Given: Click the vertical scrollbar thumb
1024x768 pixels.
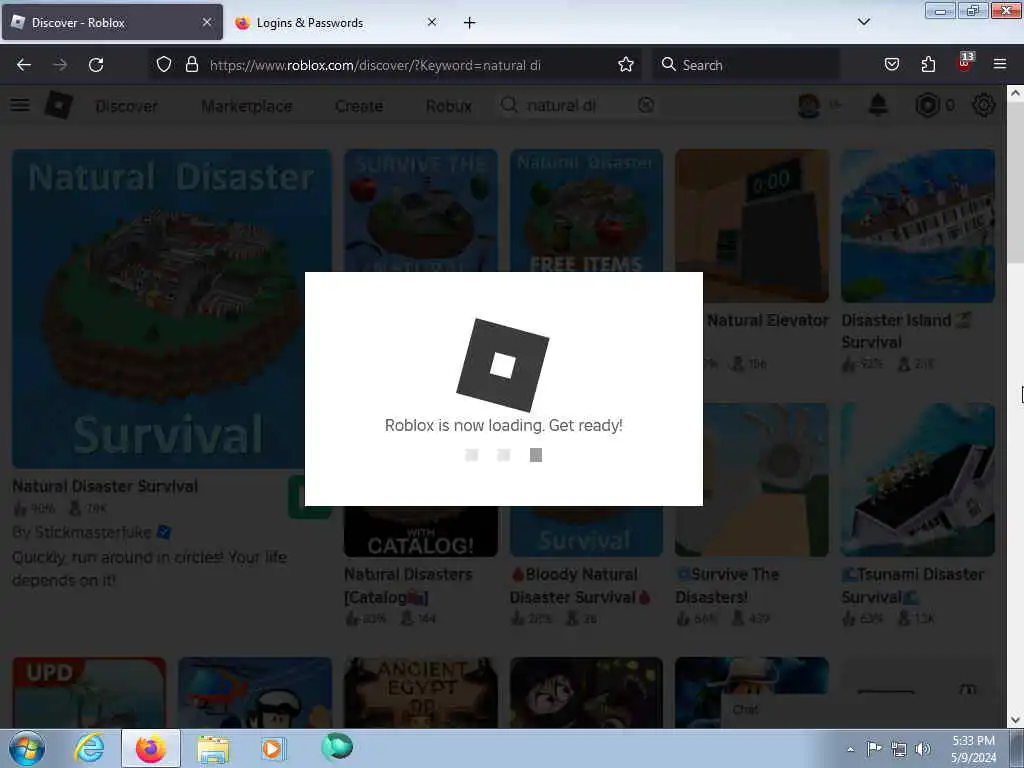Looking at the screenshot, I should pyautogui.click(x=1015, y=183).
